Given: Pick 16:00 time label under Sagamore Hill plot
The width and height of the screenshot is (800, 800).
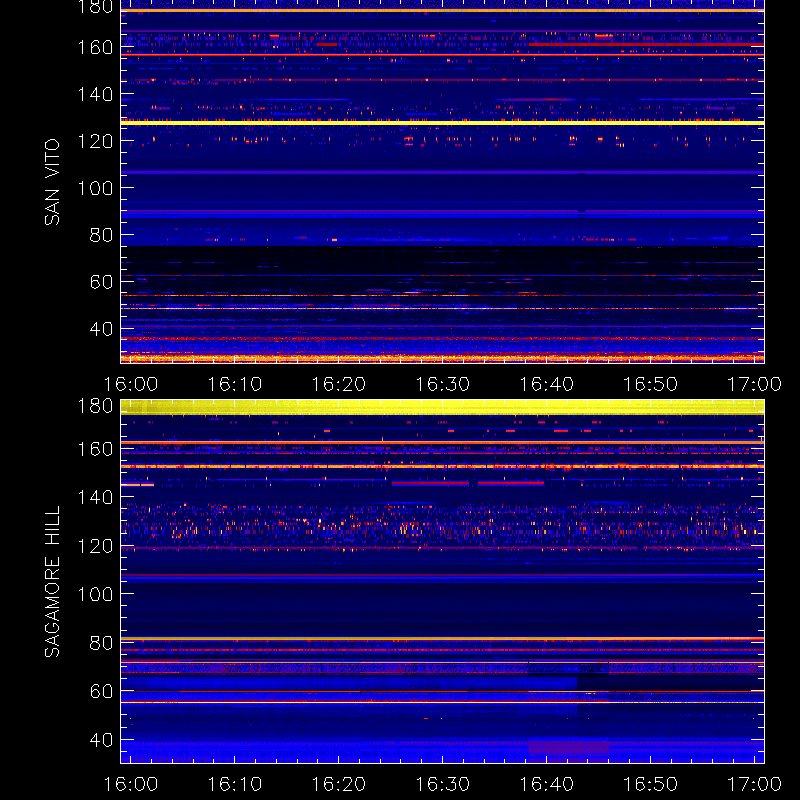Looking at the screenshot, I should coord(131,784).
